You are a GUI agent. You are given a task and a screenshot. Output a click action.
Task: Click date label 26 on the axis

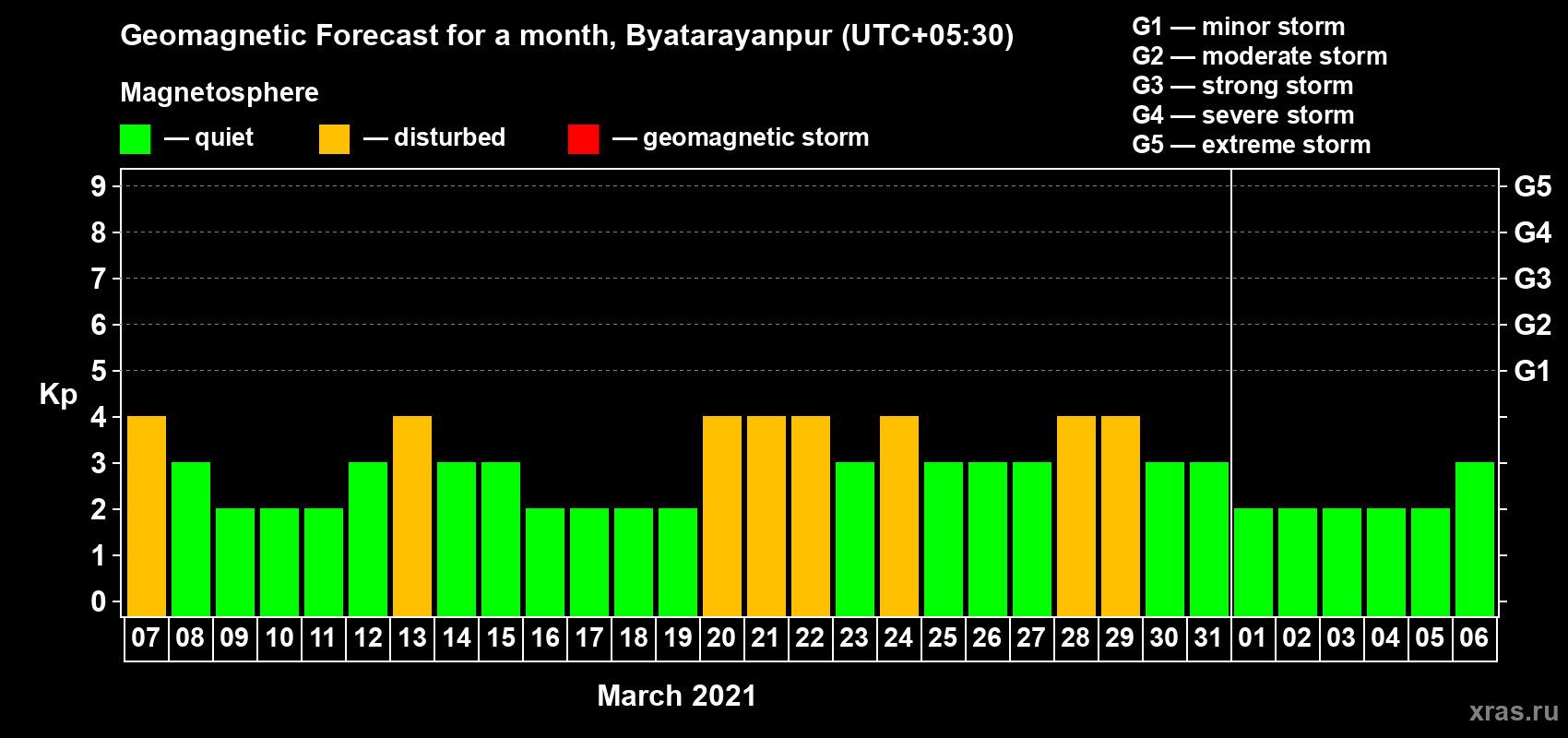(x=987, y=638)
